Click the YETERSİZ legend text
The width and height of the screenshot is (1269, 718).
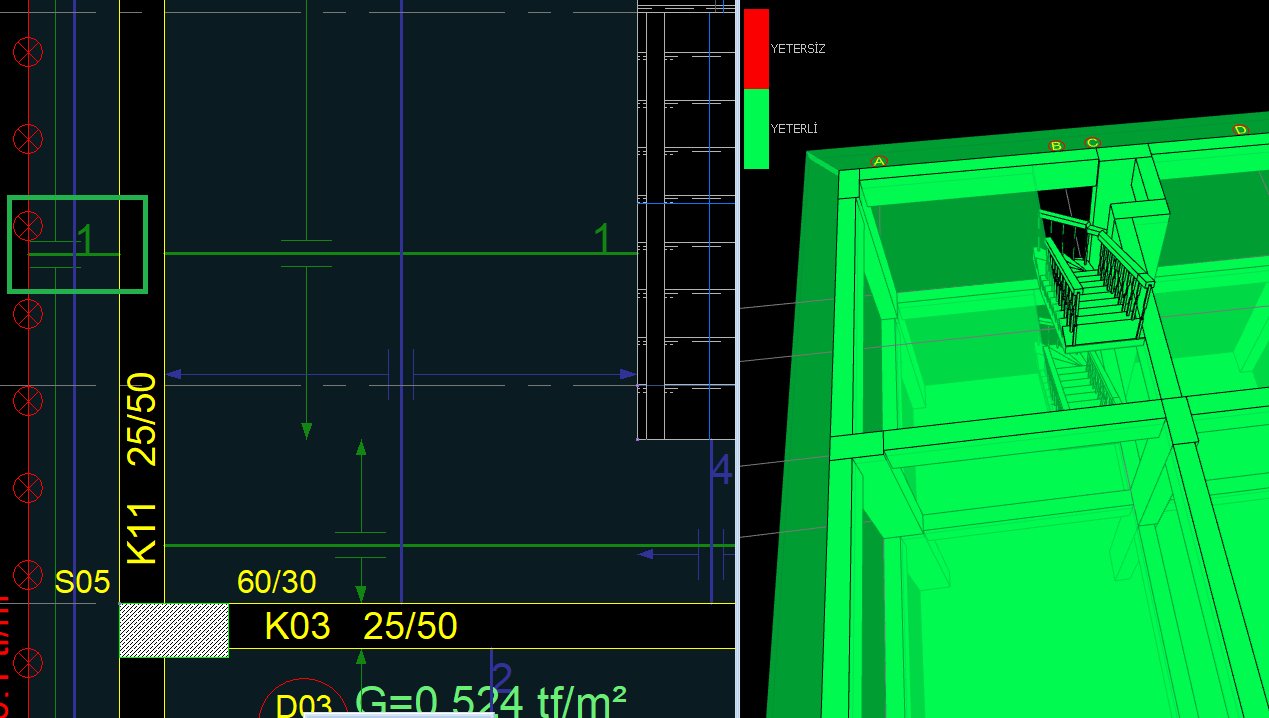pos(798,48)
